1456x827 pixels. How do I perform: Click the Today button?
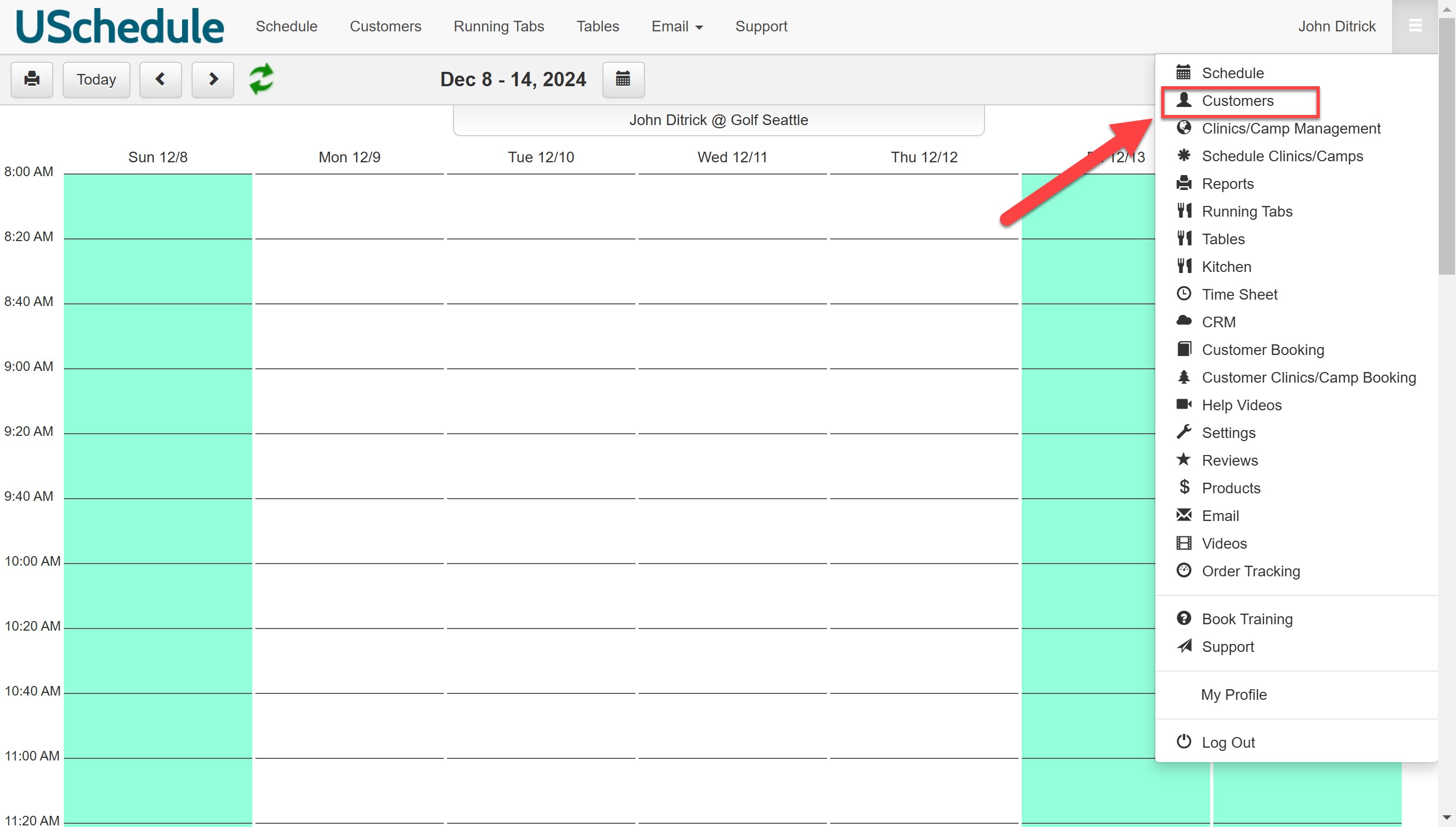click(x=96, y=79)
